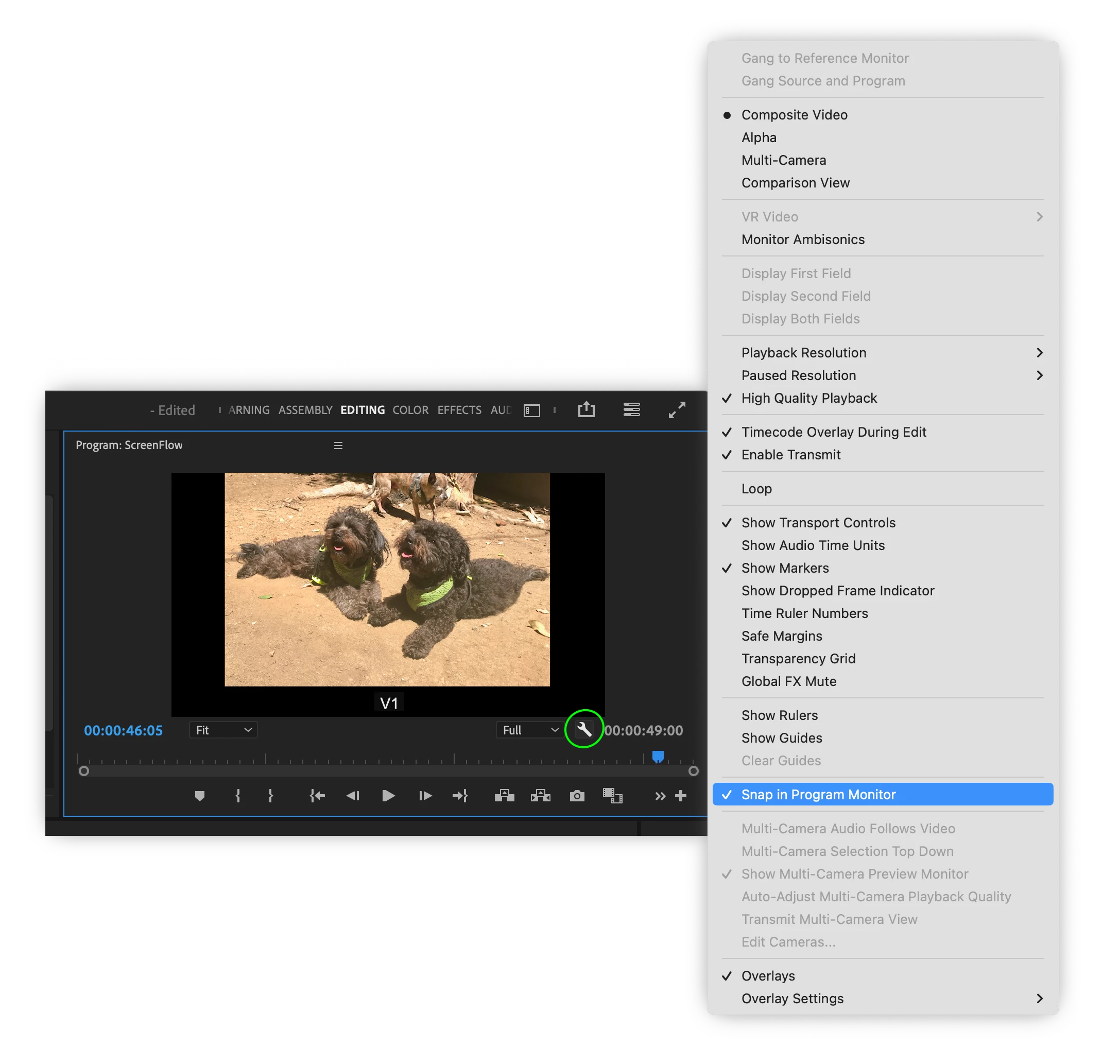Open the Button Editor plus icon

[681, 796]
